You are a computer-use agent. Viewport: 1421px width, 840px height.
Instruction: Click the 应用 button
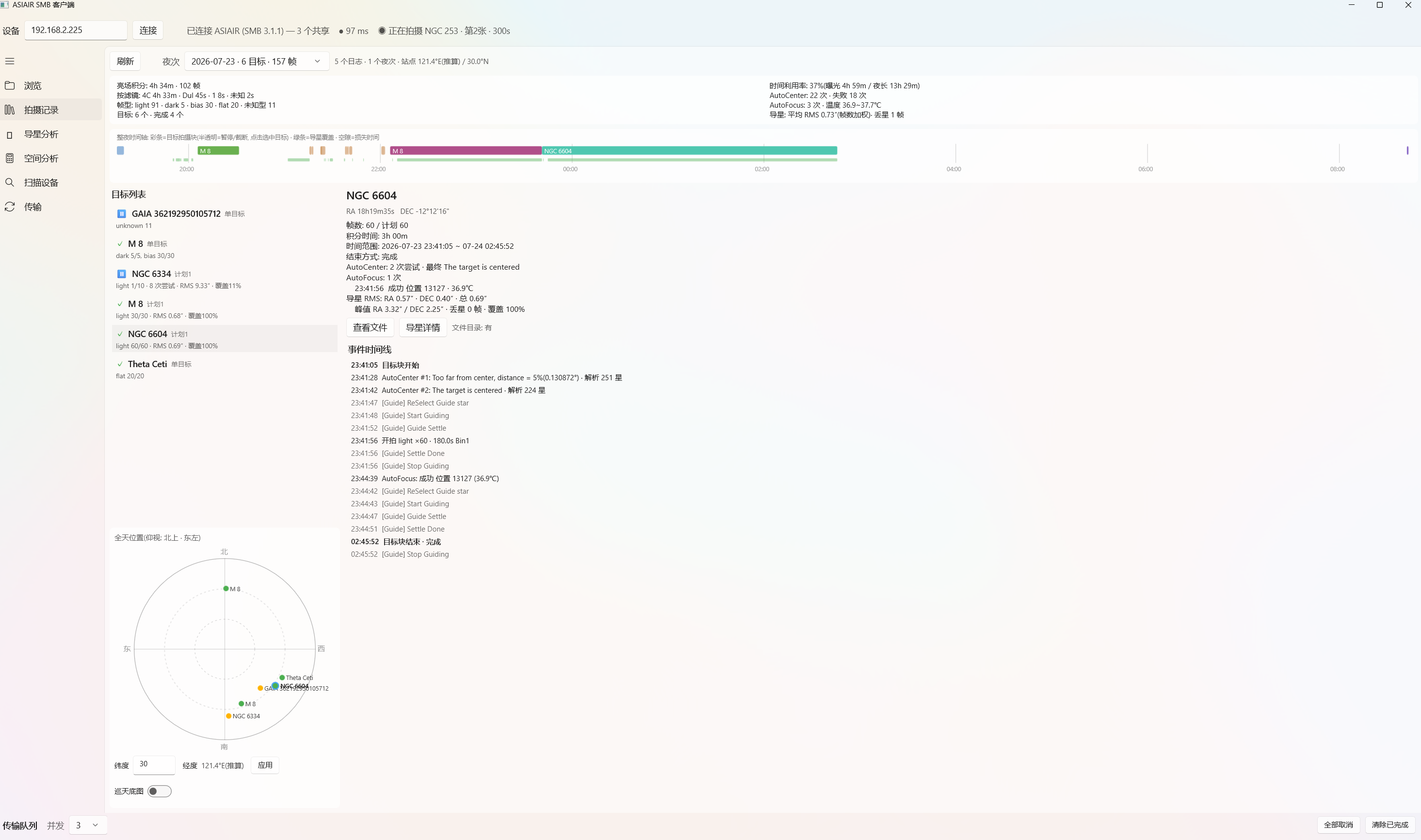point(265,765)
